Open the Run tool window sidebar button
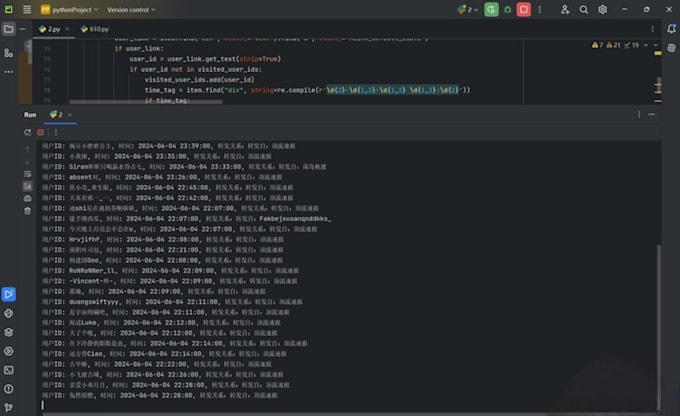Screen dimensions: 680x416 (x=9, y=294)
